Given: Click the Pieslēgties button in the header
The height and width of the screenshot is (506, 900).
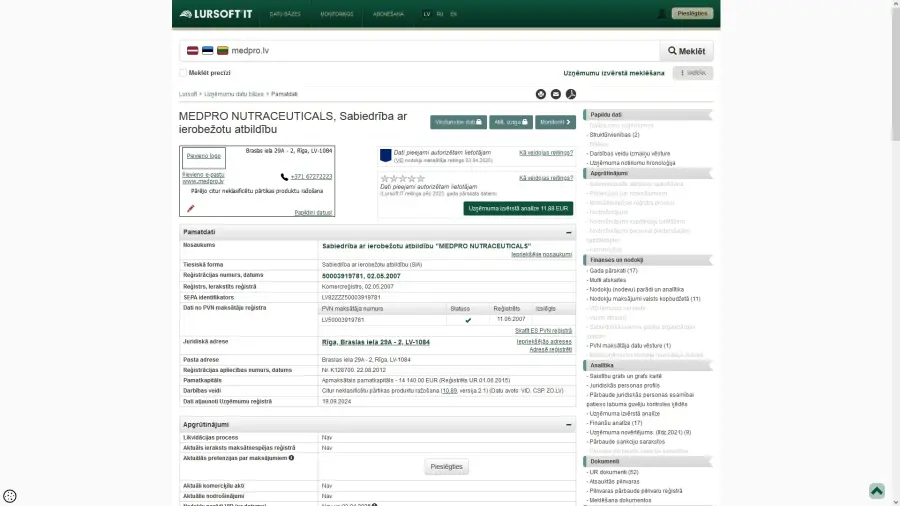Looking at the screenshot, I should click(692, 13).
